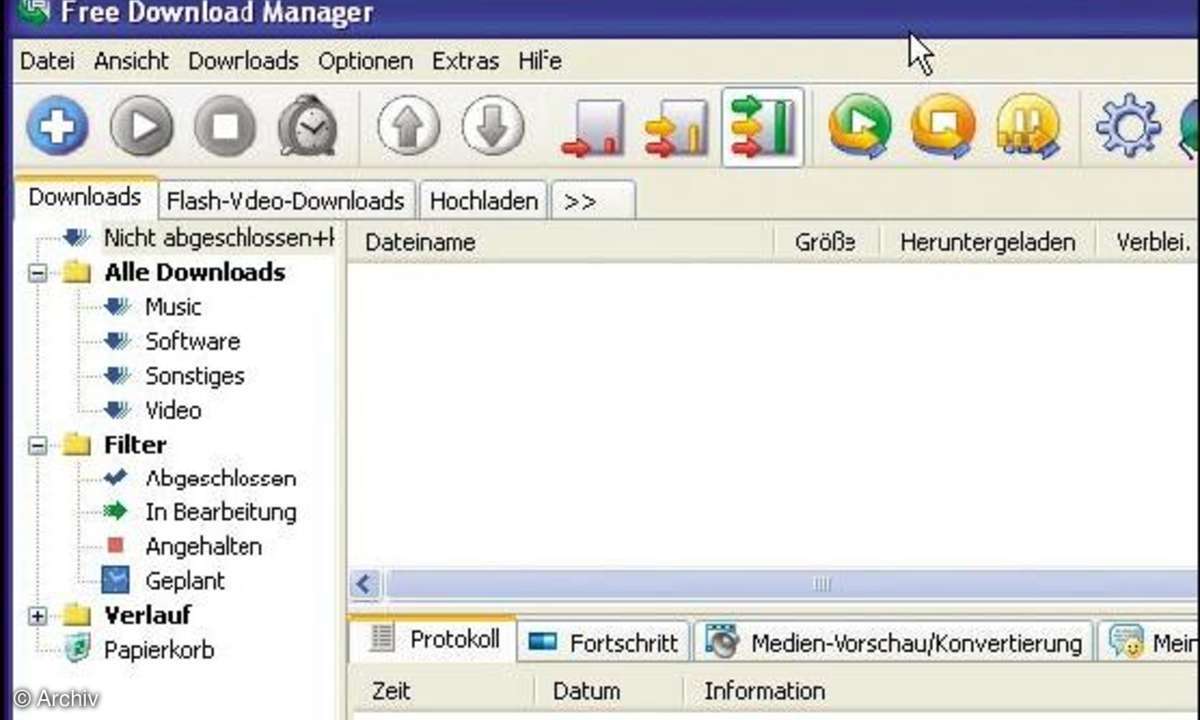The width and height of the screenshot is (1200, 720).
Task: Switch to the Hochladen tab
Action: (x=483, y=201)
